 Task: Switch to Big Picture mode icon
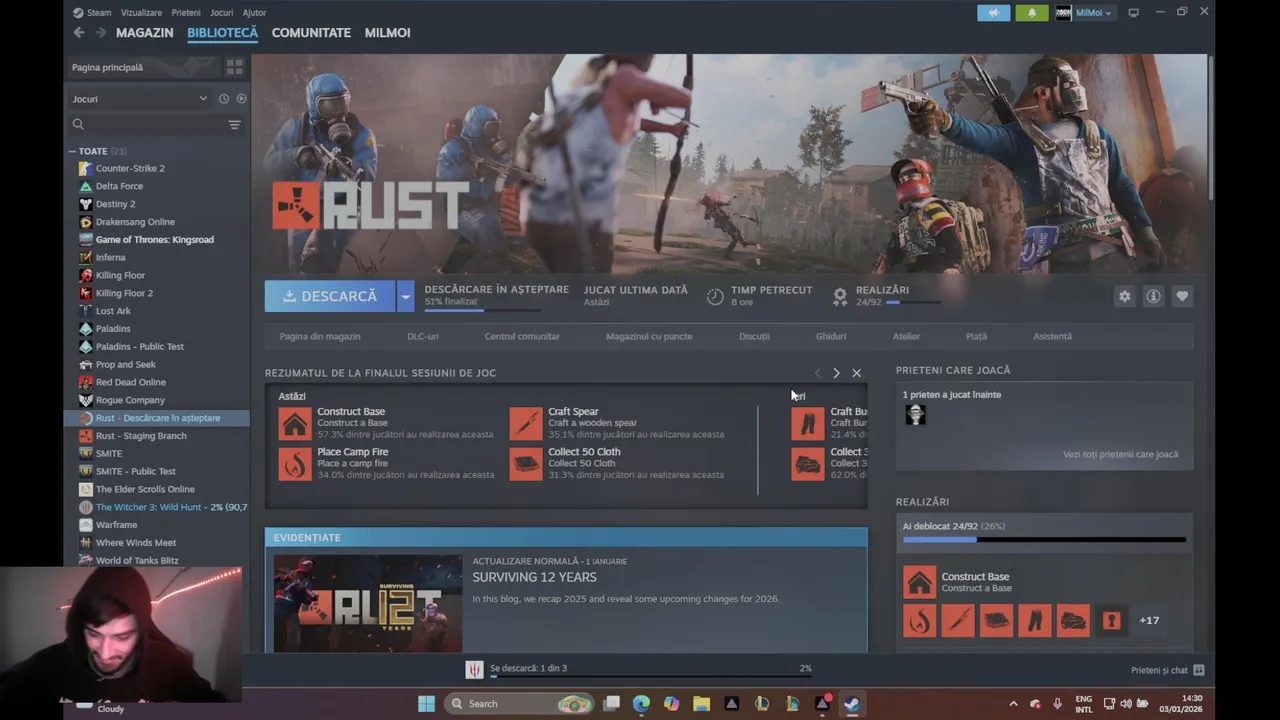tap(1133, 13)
